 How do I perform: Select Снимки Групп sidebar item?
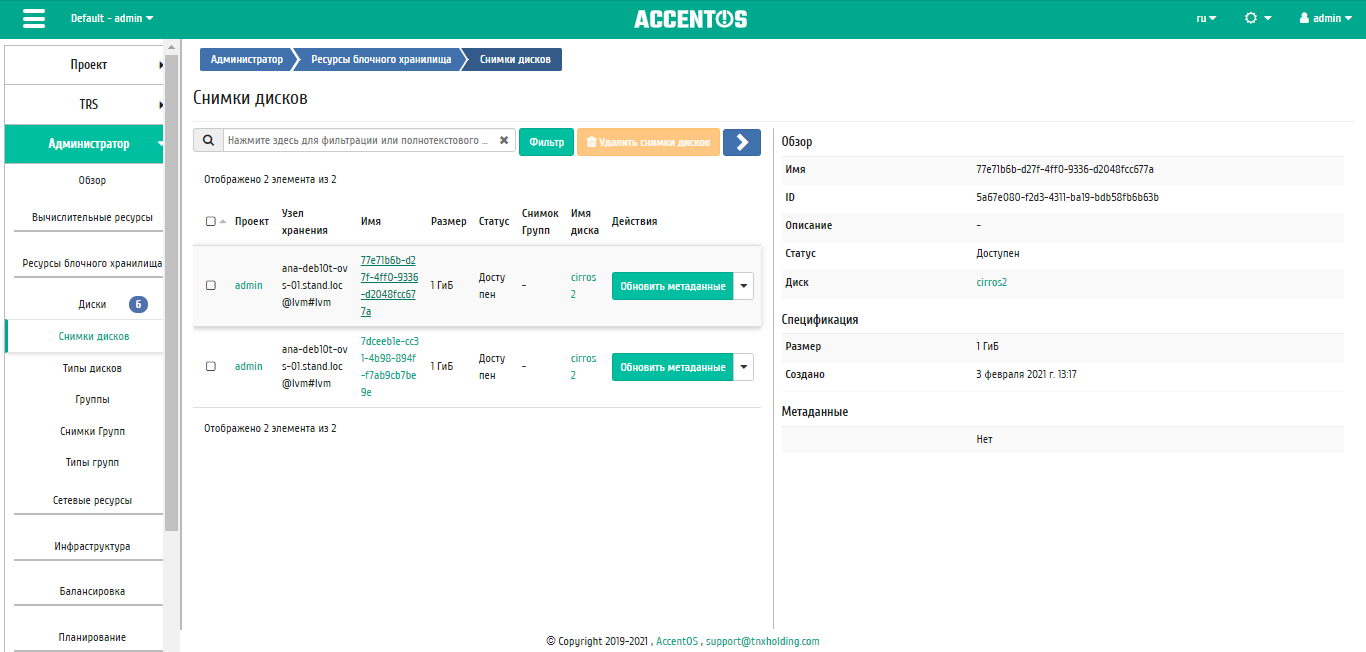[x=92, y=431]
